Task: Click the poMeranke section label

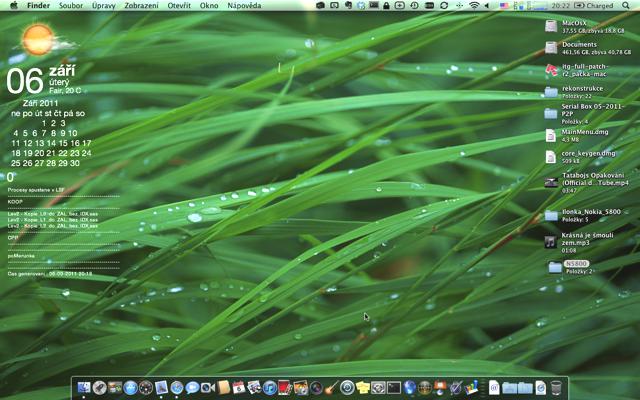Action: (x=21, y=256)
